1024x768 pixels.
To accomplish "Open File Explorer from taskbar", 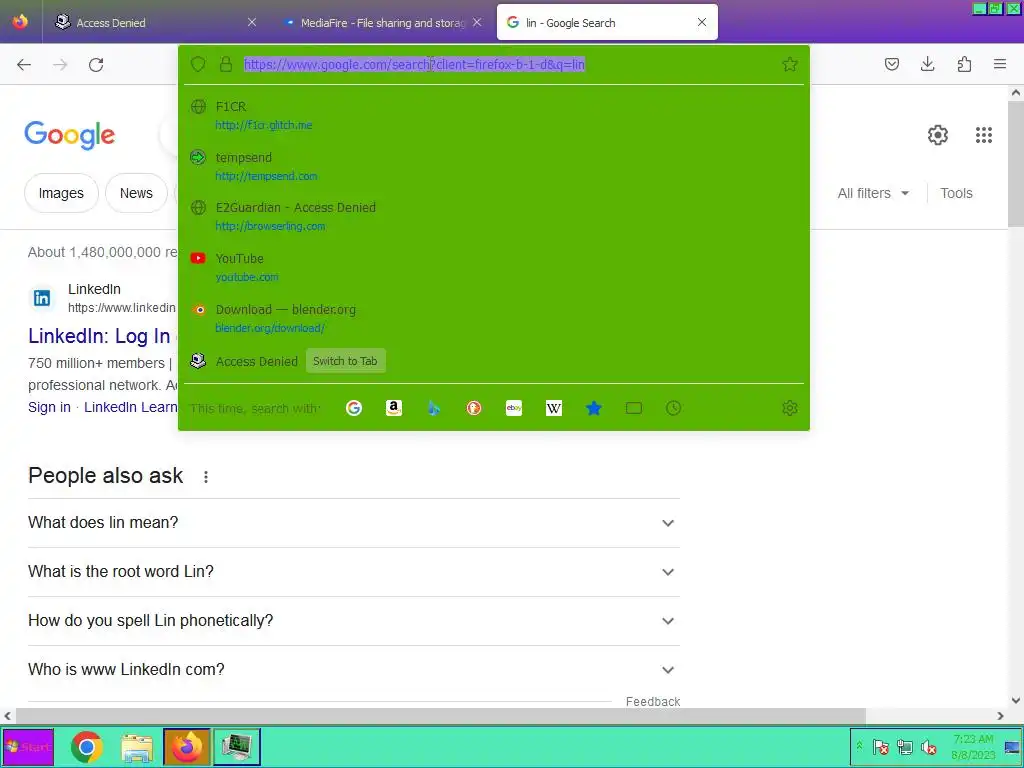I will 137,748.
